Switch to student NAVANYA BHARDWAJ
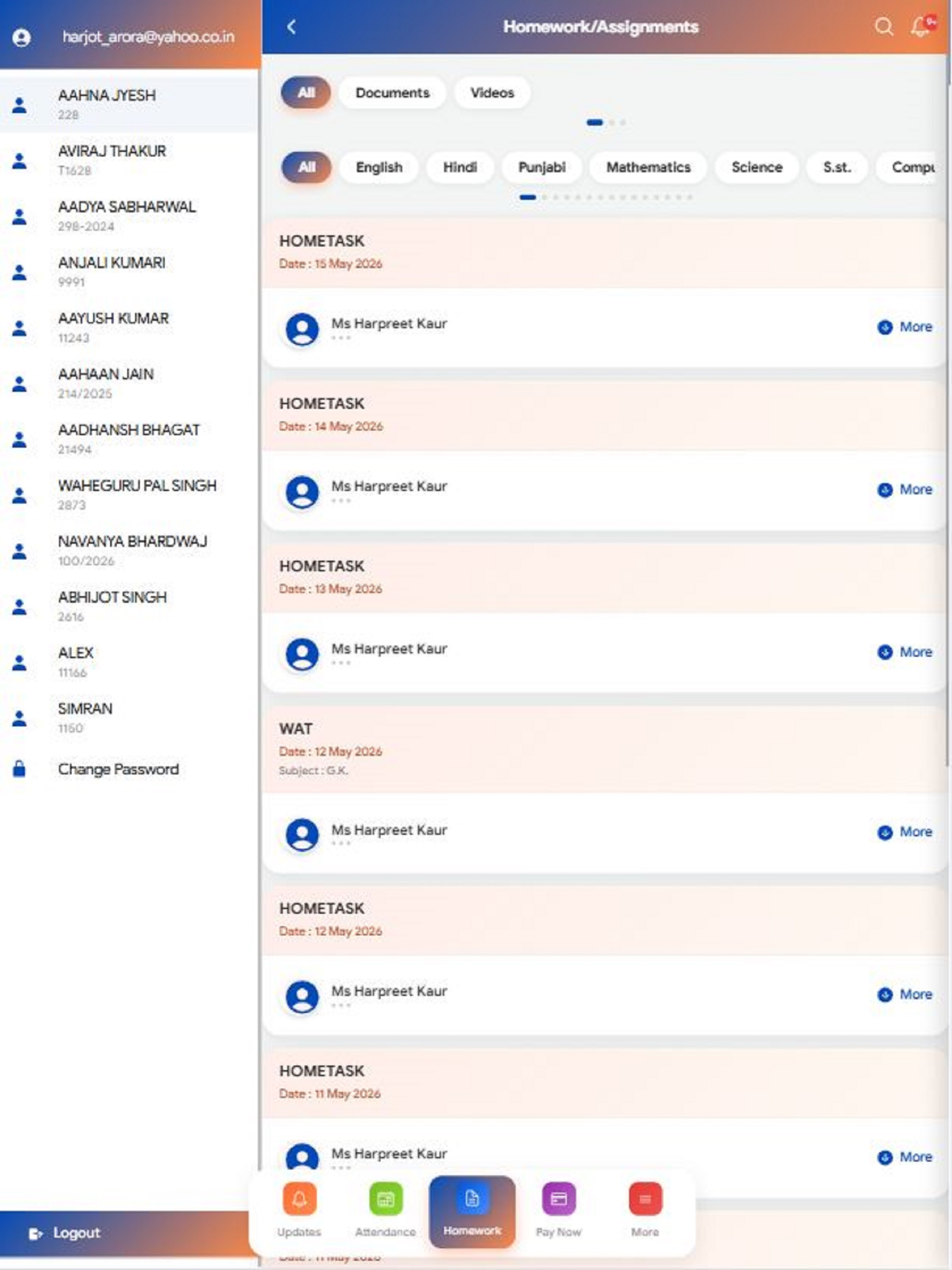Viewport: 952px width, 1270px height. click(129, 551)
